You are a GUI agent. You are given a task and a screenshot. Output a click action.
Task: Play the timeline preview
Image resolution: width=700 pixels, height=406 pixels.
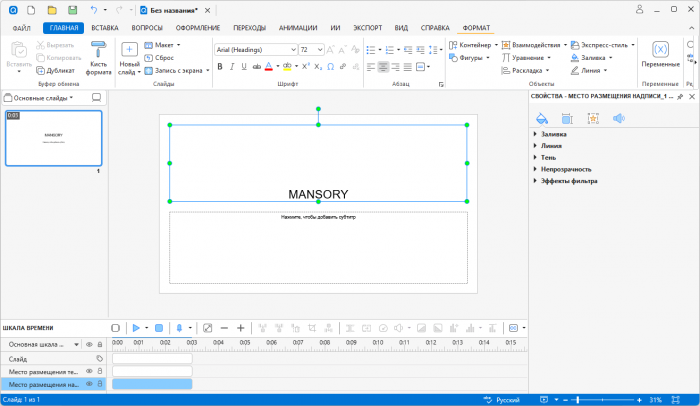click(137, 328)
